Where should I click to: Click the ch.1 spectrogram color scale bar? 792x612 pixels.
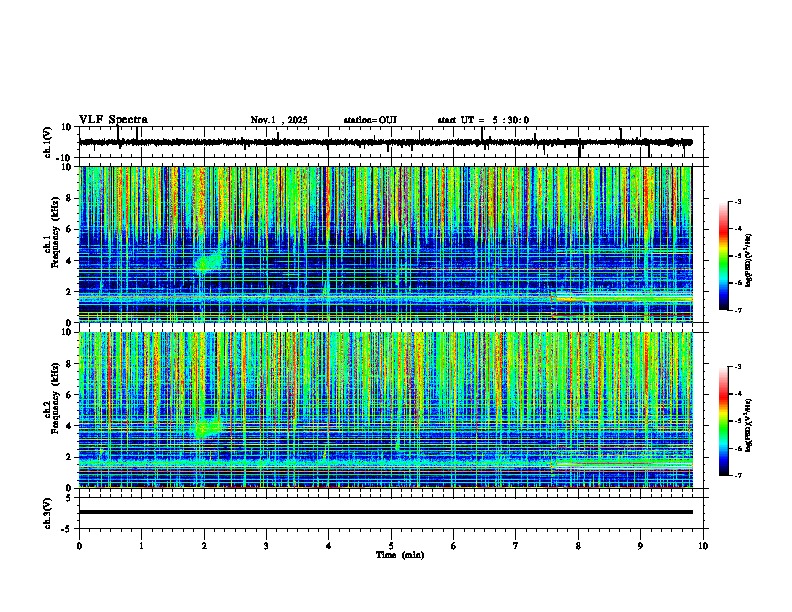click(724, 256)
